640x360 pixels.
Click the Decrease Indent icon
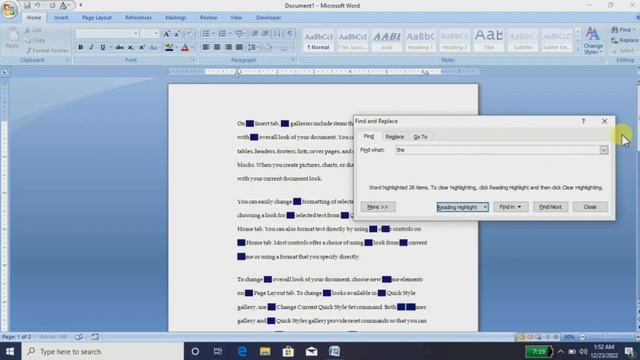pos(255,33)
